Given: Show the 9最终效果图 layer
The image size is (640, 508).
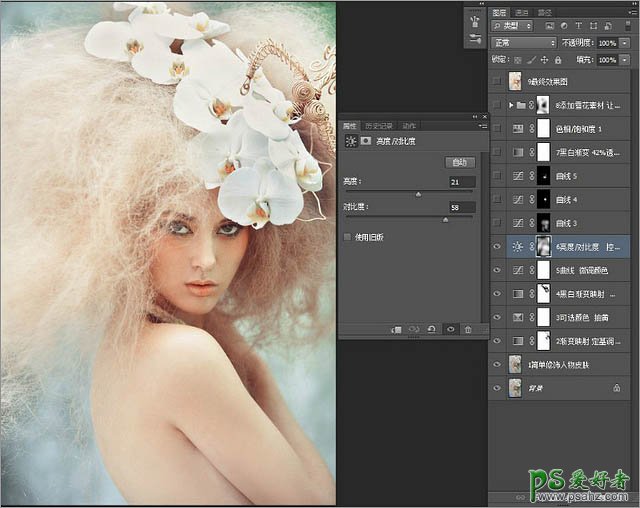Looking at the screenshot, I should (x=498, y=80).
